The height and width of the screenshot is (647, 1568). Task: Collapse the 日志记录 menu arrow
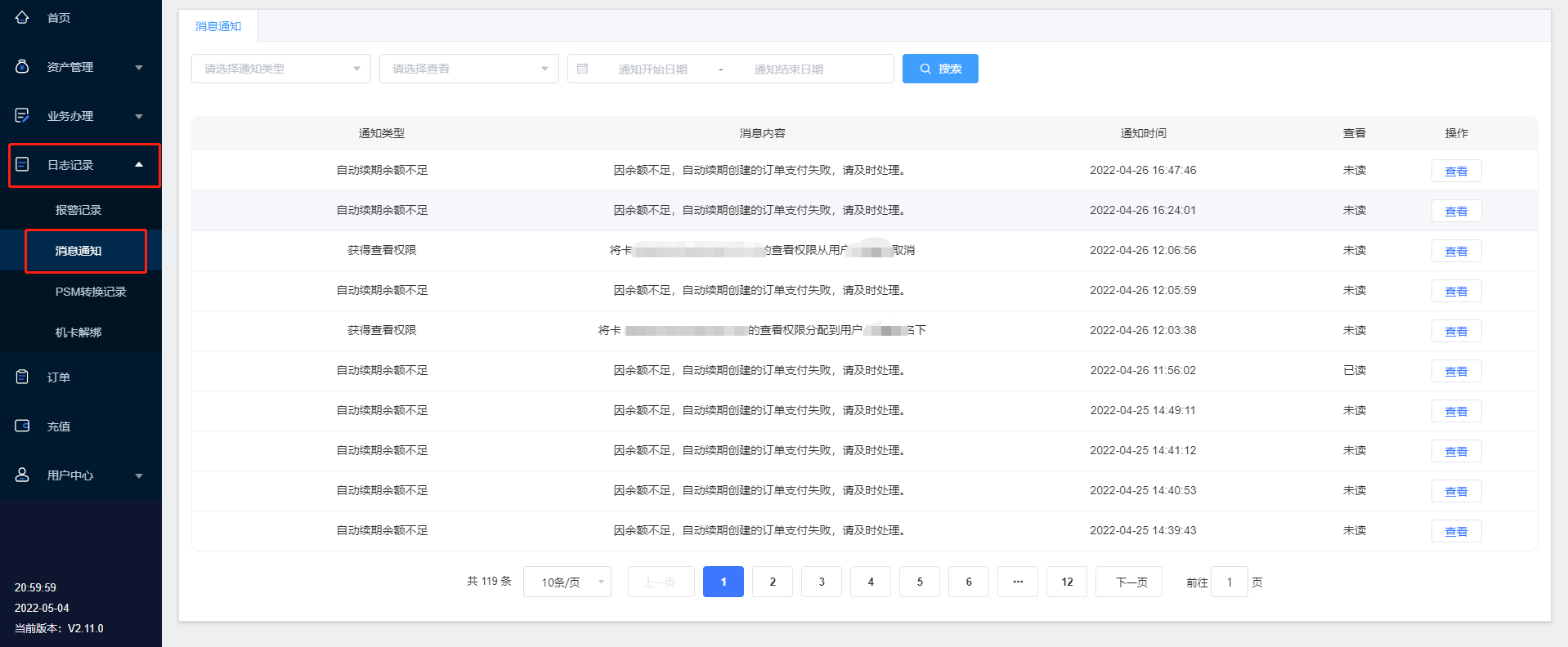click(139, 164)
